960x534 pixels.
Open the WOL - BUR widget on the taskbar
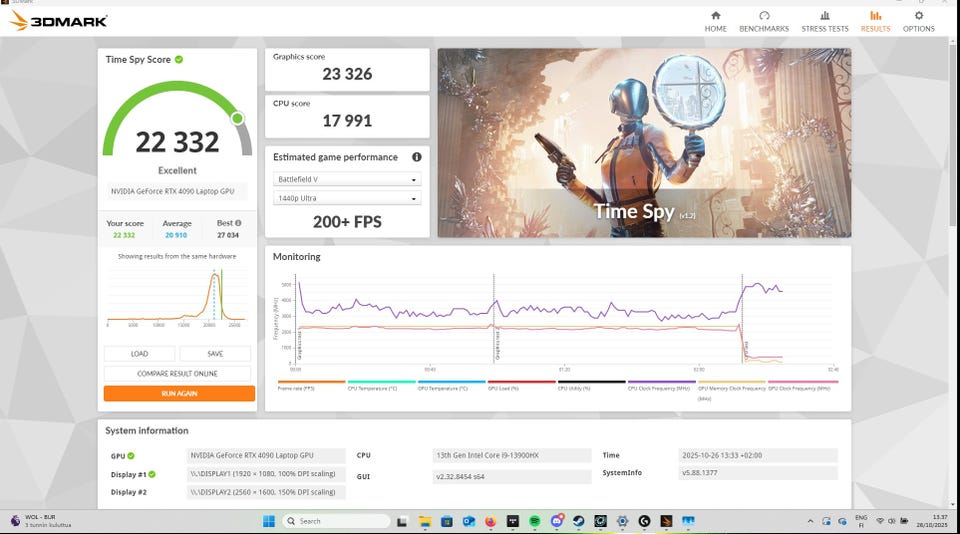[x=40, y=521]
